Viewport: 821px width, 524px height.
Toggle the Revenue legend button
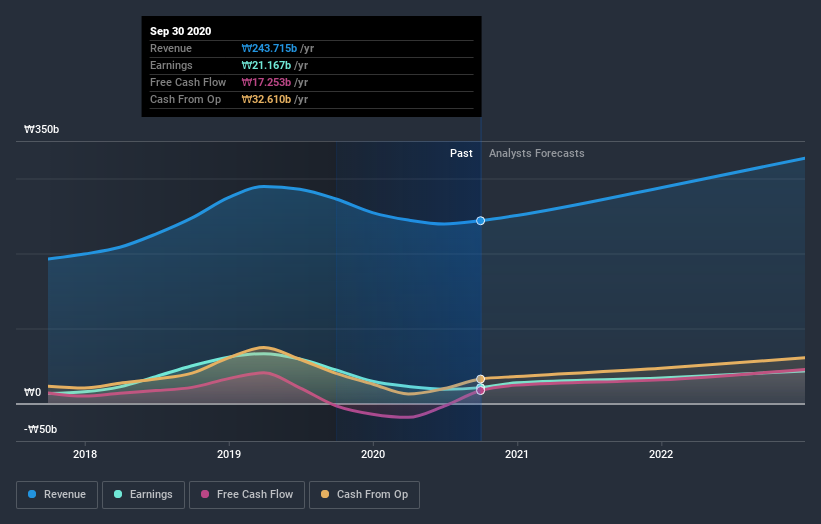click(57, 495)
